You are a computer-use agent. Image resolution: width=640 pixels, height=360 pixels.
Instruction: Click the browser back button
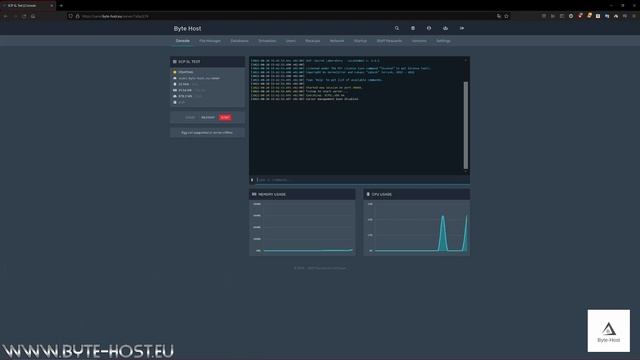point(6,16)
